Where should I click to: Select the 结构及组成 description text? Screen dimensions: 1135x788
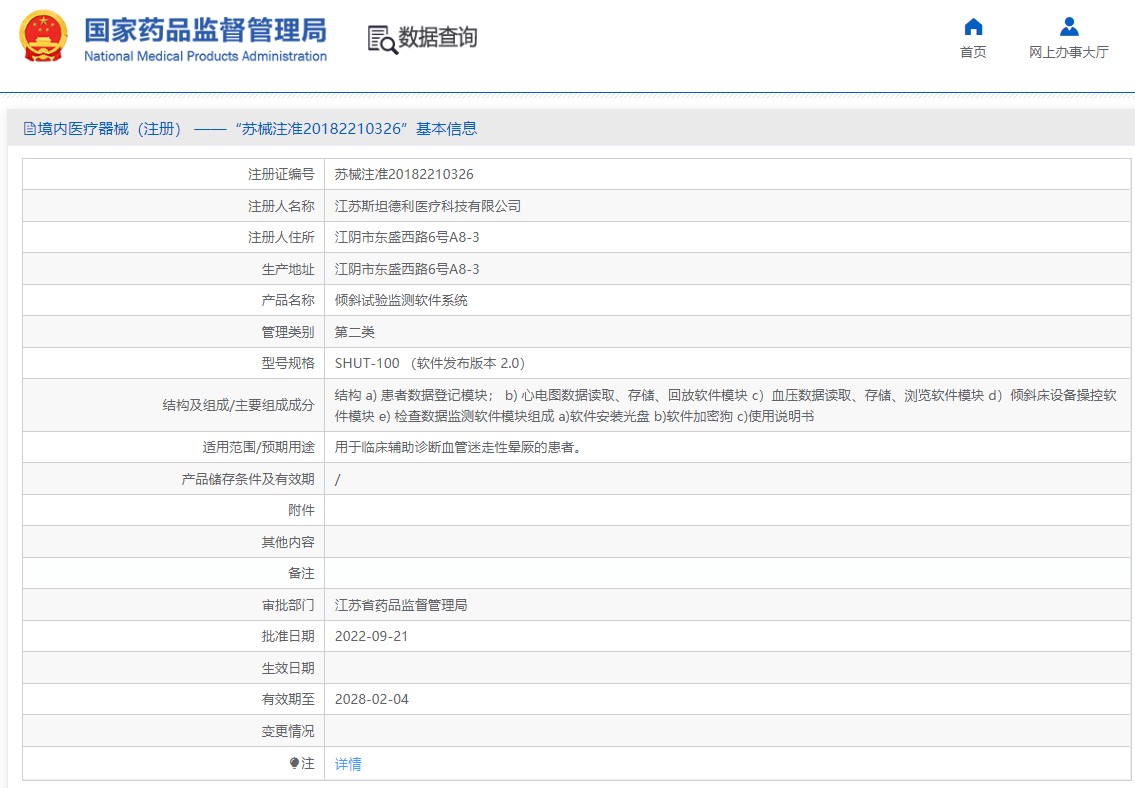pyautogui.click(x=725, y=405)
